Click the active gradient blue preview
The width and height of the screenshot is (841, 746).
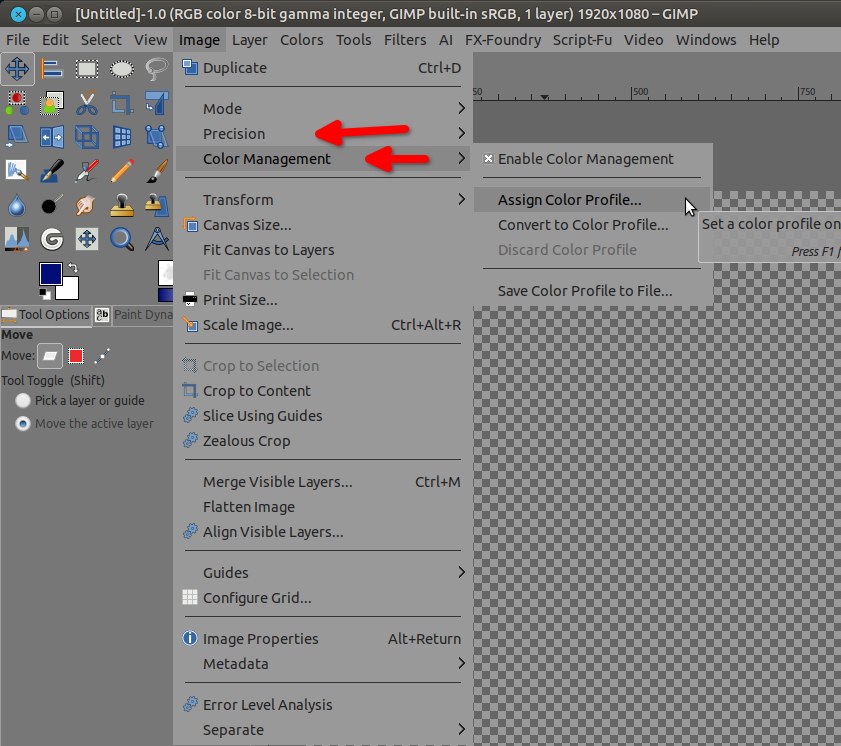165,296
